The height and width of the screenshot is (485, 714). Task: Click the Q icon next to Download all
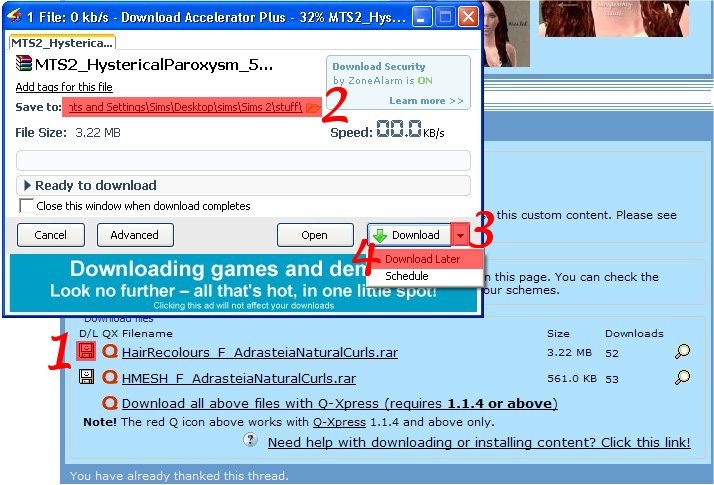coord(110,403)
